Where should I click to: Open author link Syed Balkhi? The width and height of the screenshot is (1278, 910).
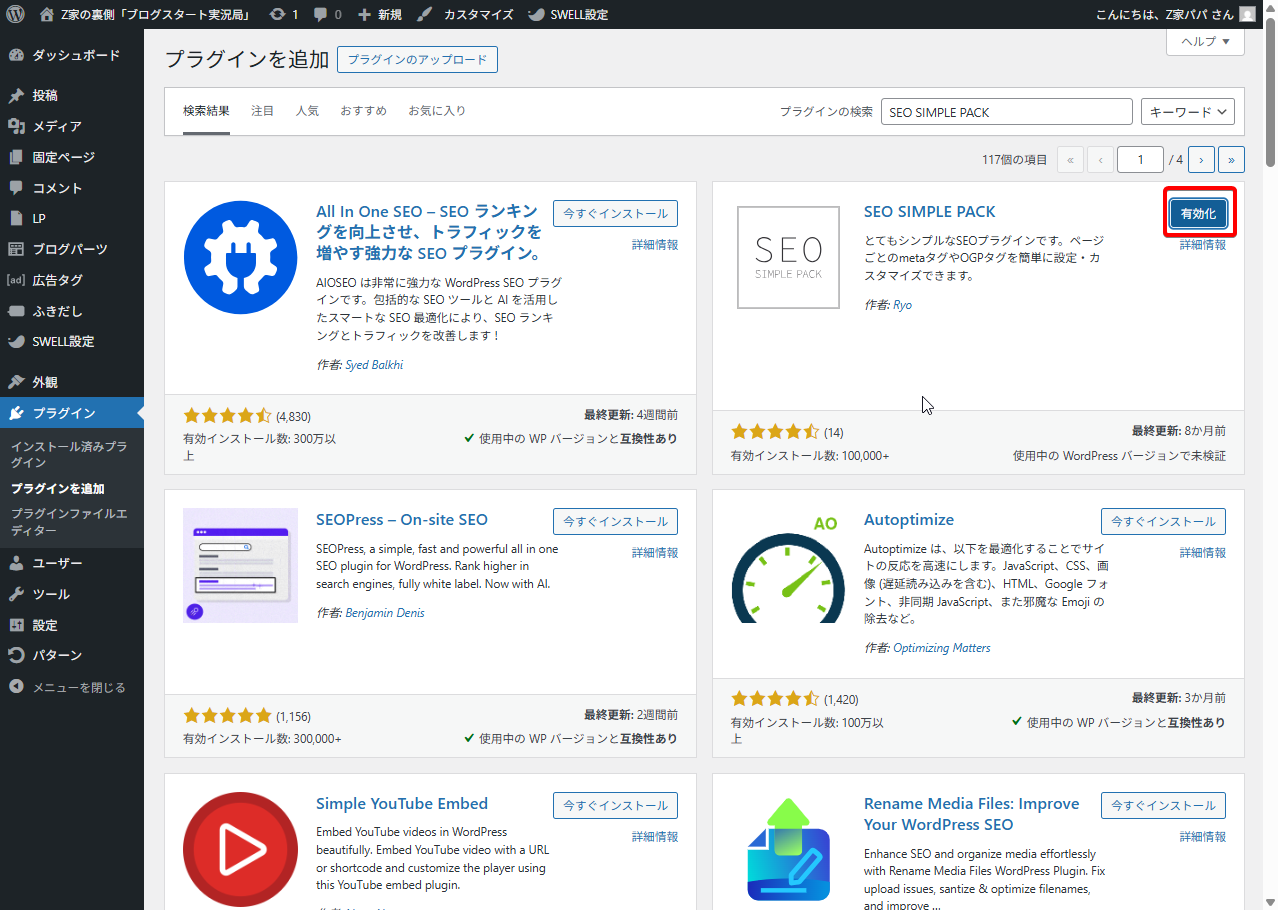[374, 365]
